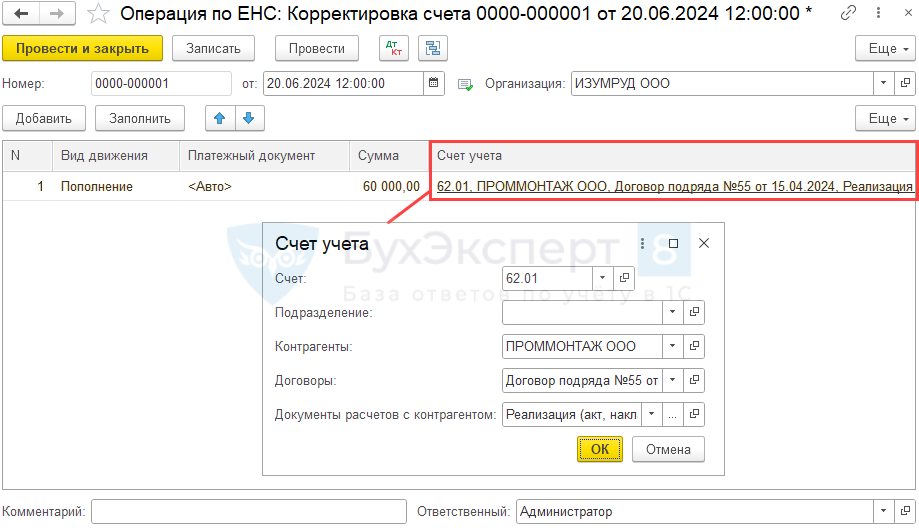Image resolution: width=919 pixels, height=528 pixels.
Task: Click into the Комментарий field
Action: pyautogui.click(x=249, y=511)
